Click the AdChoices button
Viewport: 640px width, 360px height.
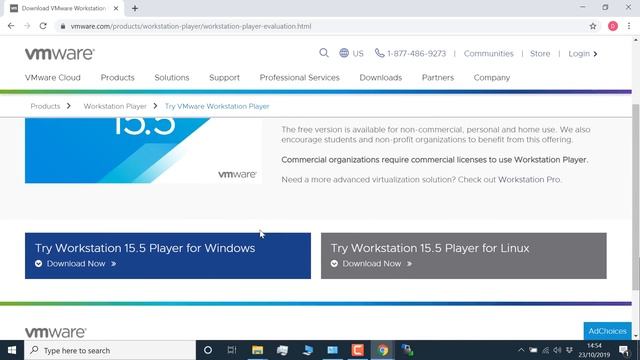coord(607,331)
